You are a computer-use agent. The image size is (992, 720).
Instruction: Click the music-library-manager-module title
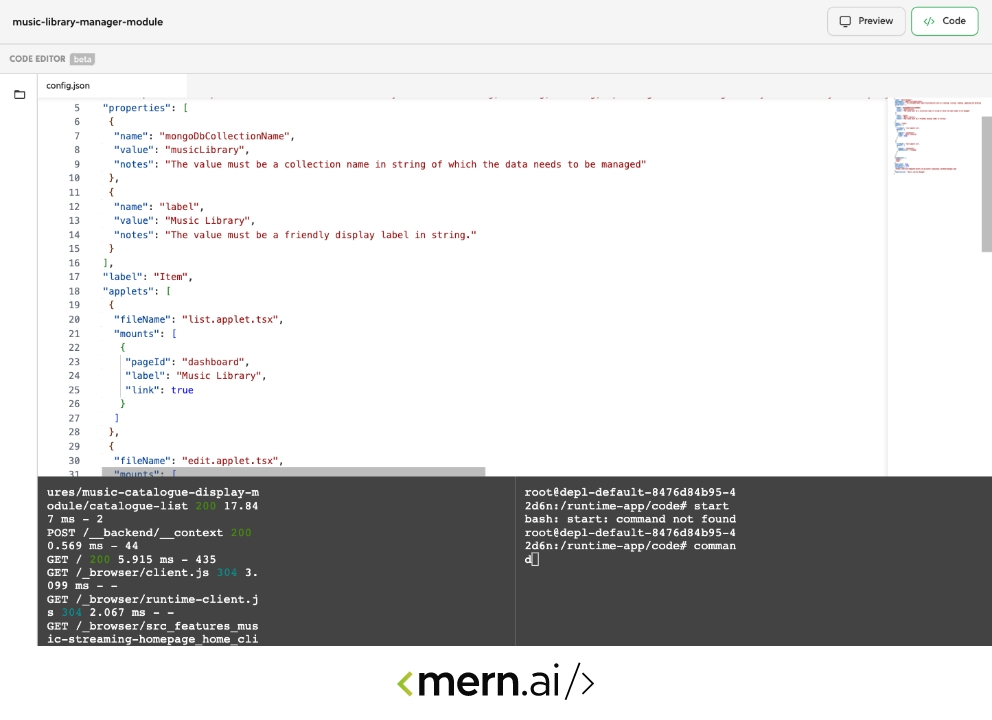pos(88,21)
